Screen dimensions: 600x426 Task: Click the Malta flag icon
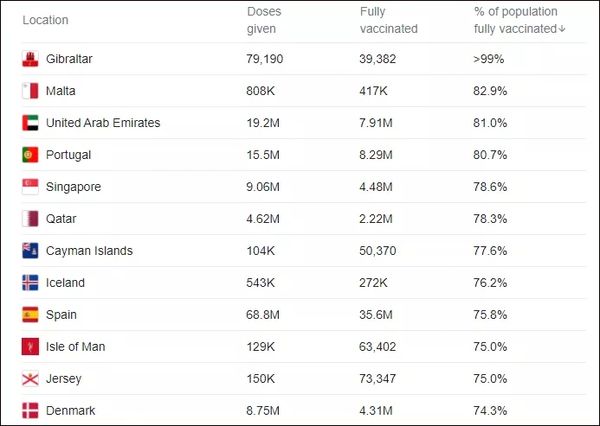click(x=30, y=91)
